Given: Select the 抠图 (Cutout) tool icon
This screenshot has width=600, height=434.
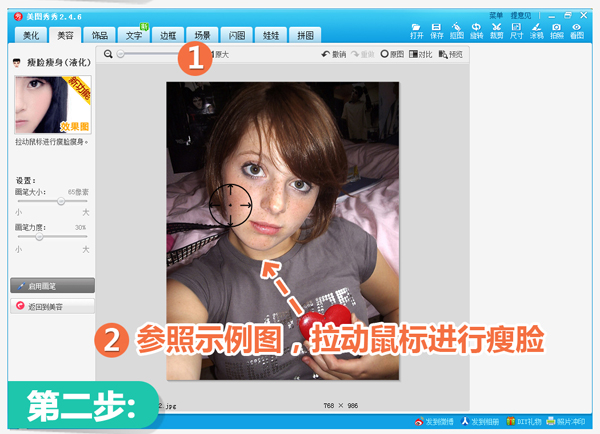Looking at the screenshot, I should (456, 30).
